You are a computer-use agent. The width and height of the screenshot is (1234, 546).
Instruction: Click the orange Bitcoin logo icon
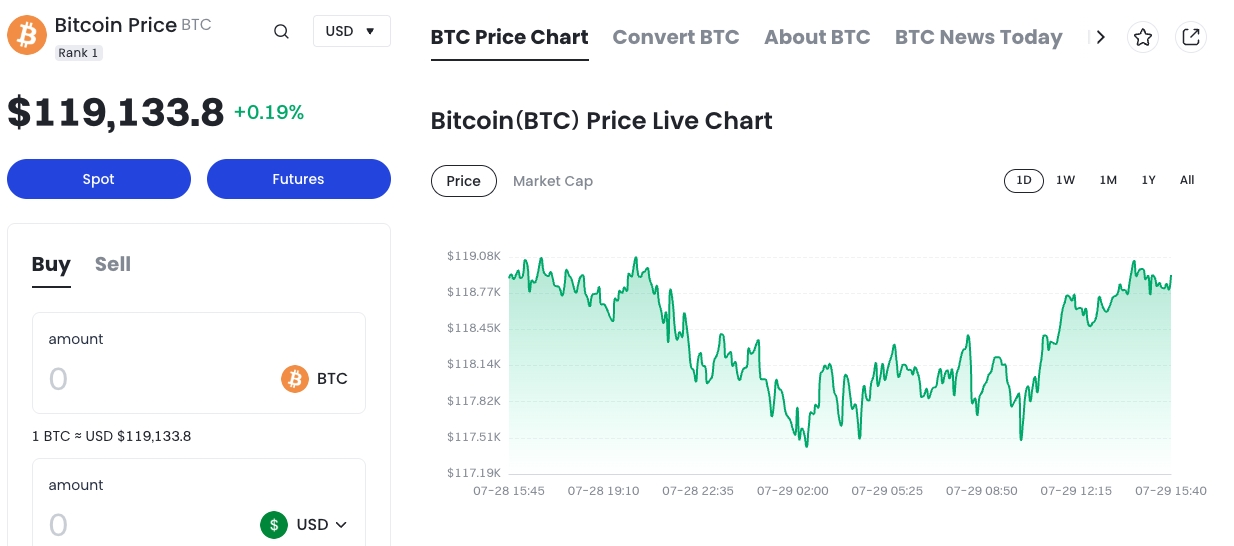(27, 35)
